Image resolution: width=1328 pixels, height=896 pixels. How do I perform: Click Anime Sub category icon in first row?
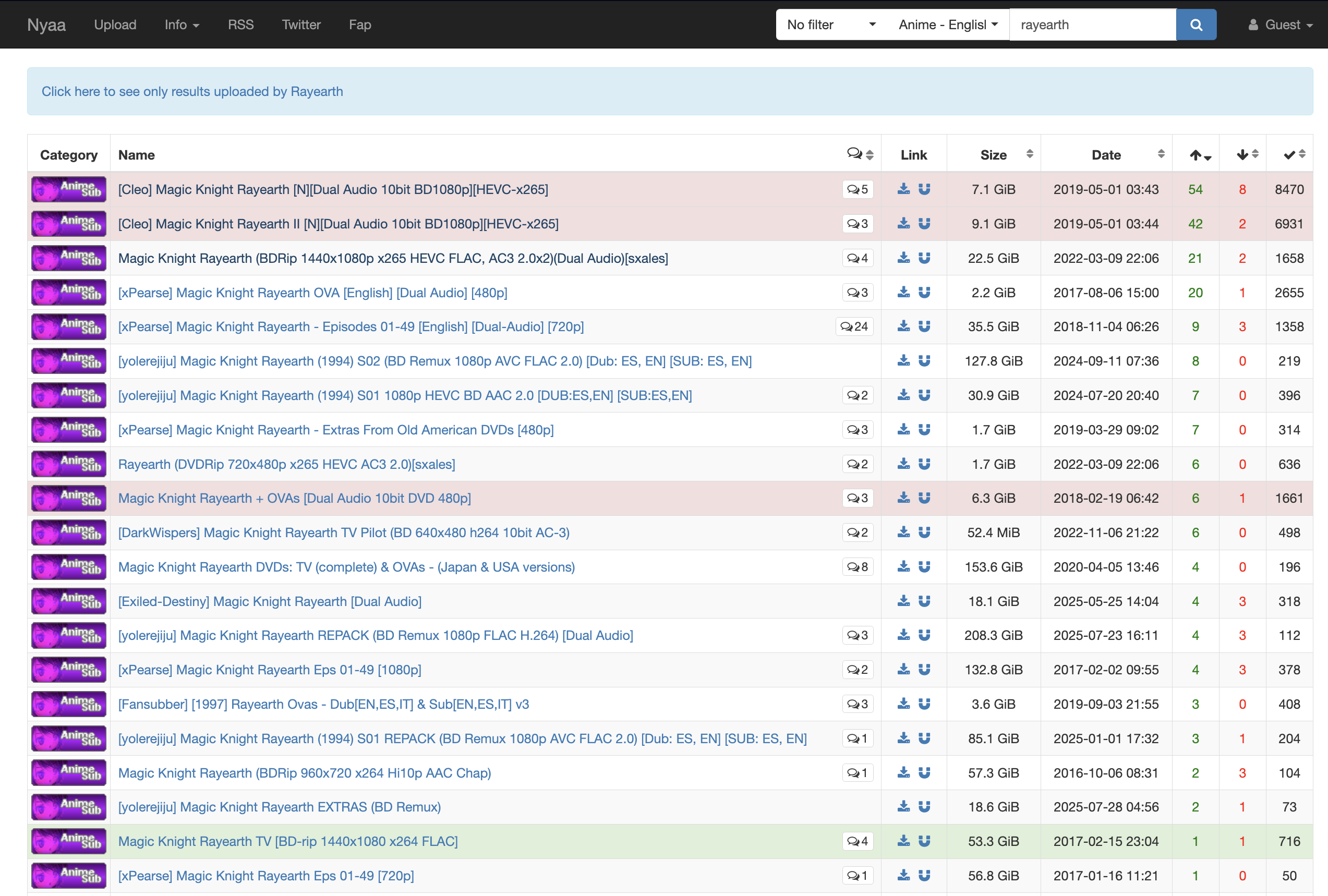coord(68,189)
